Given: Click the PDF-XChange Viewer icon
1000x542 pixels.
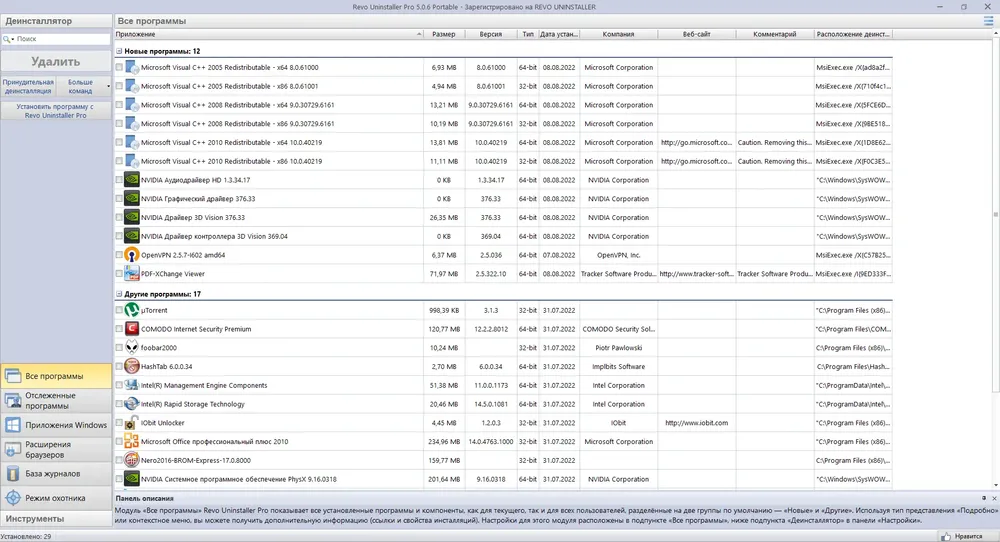Looking at the screenshot, I should pyautogui.click(x=132, y=274).
